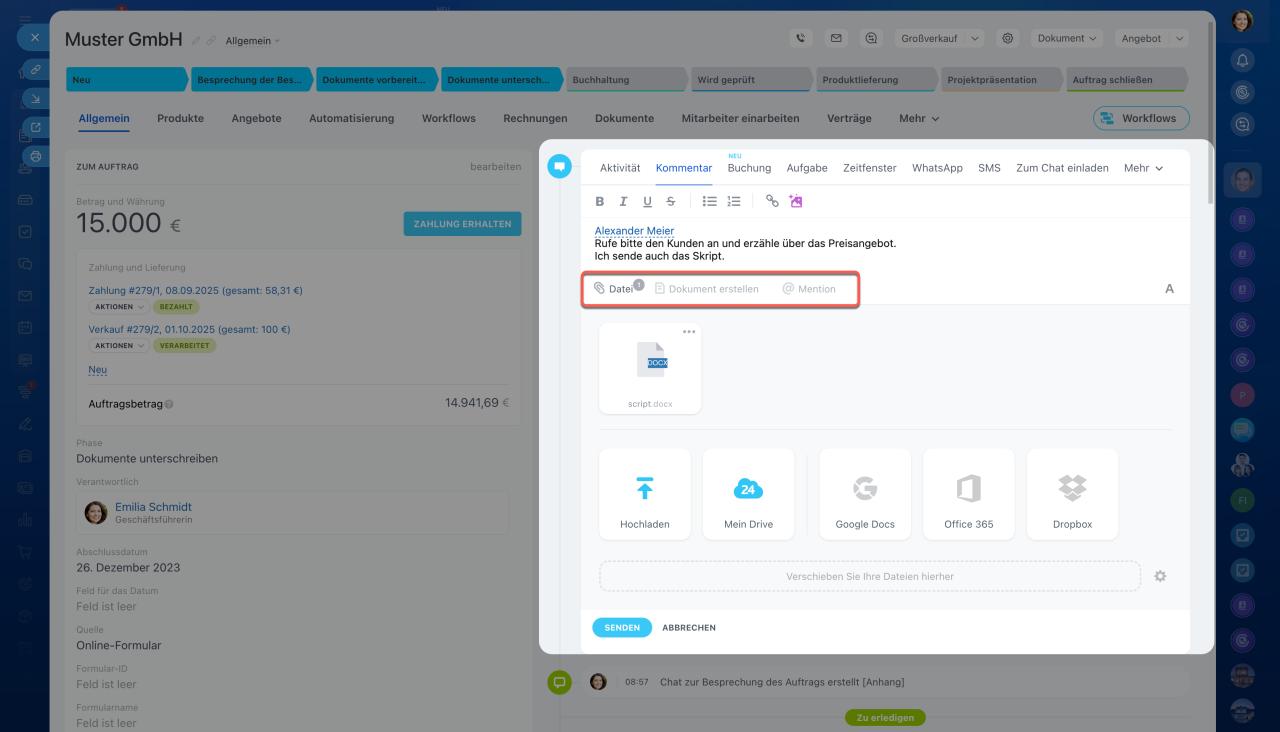Open the Allgemein dropdown next to deal title

(x=253, y=41)
